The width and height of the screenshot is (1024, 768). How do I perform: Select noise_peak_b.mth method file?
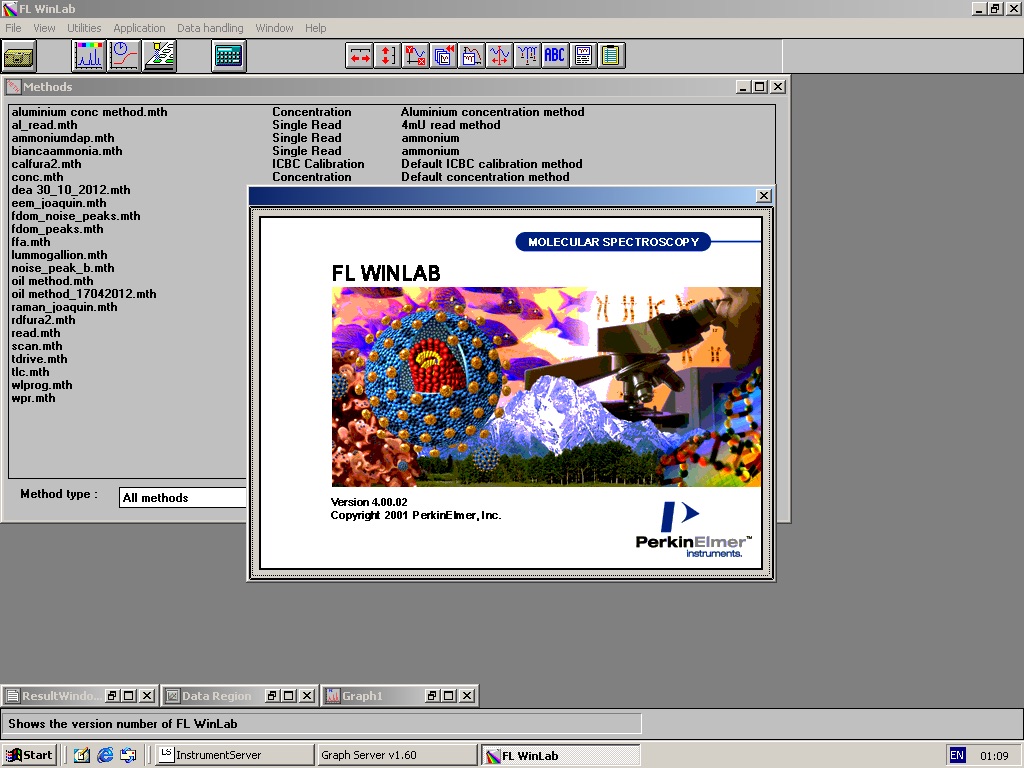pyautogui.click(x=63, y=268)
